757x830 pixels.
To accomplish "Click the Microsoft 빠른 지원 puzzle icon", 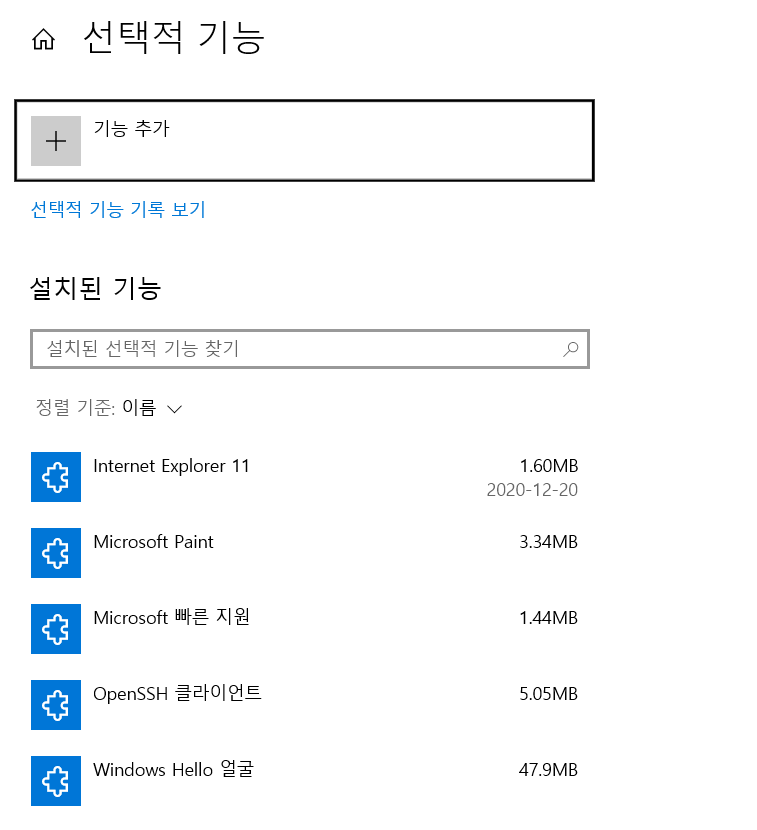I will pos(56,629).
